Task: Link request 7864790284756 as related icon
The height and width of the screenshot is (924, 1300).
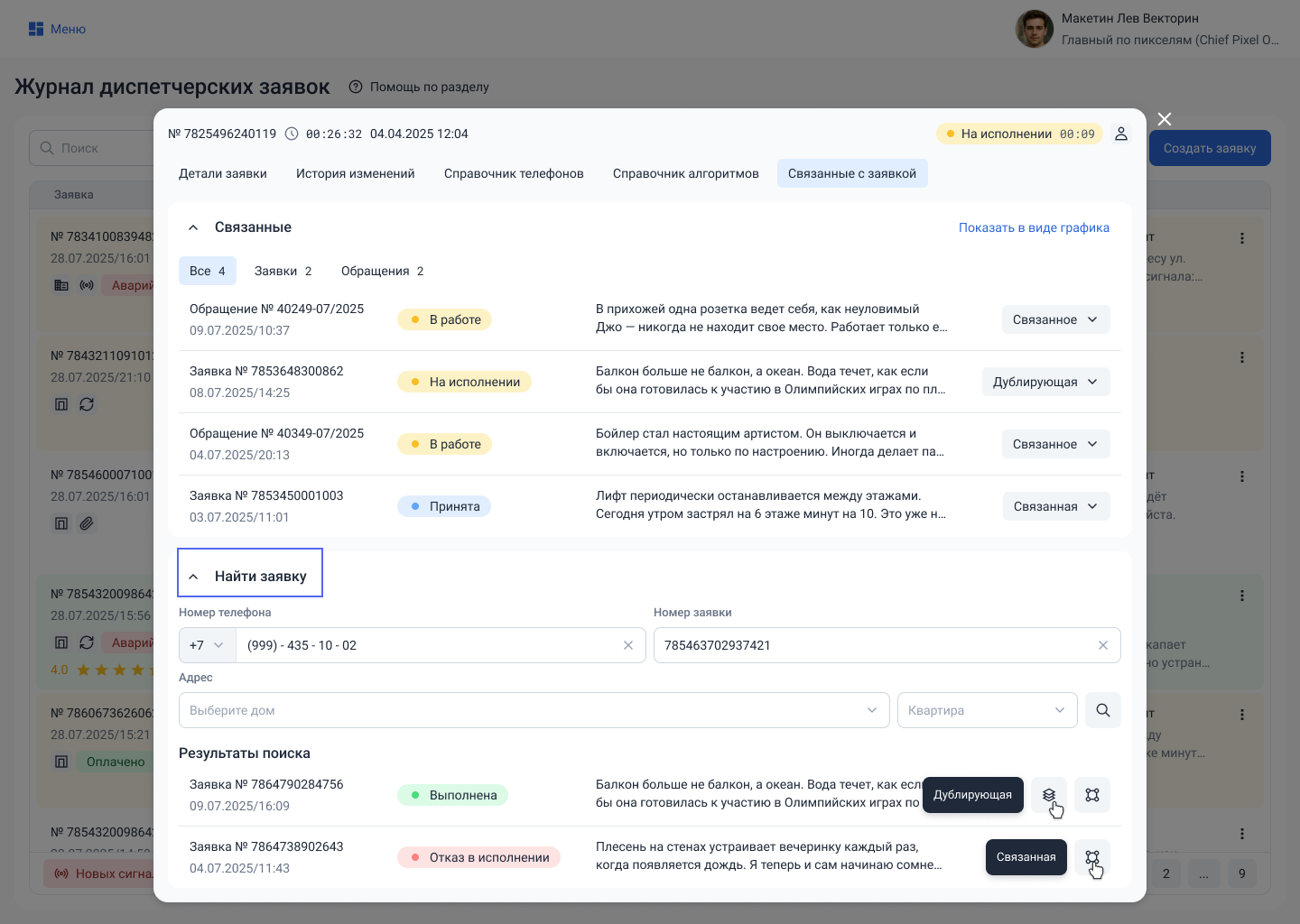Action: click(x=1092, y=795)
